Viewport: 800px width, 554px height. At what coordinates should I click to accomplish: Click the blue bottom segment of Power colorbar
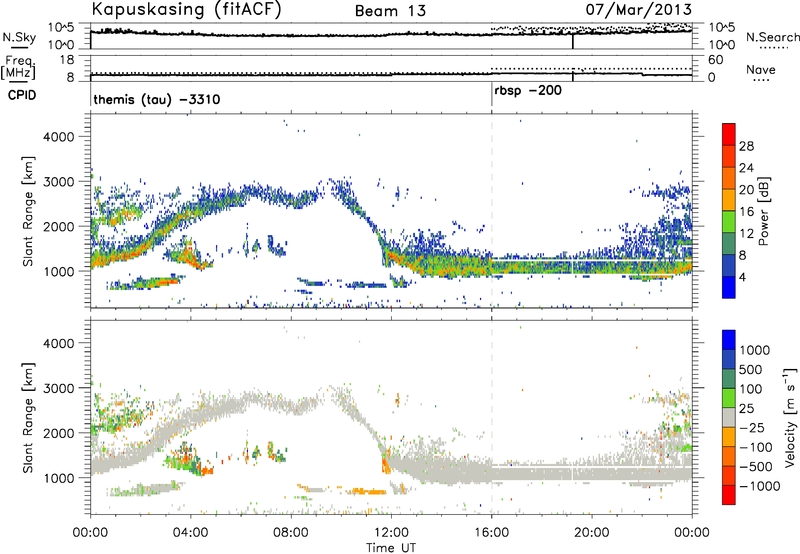point(729,287)
